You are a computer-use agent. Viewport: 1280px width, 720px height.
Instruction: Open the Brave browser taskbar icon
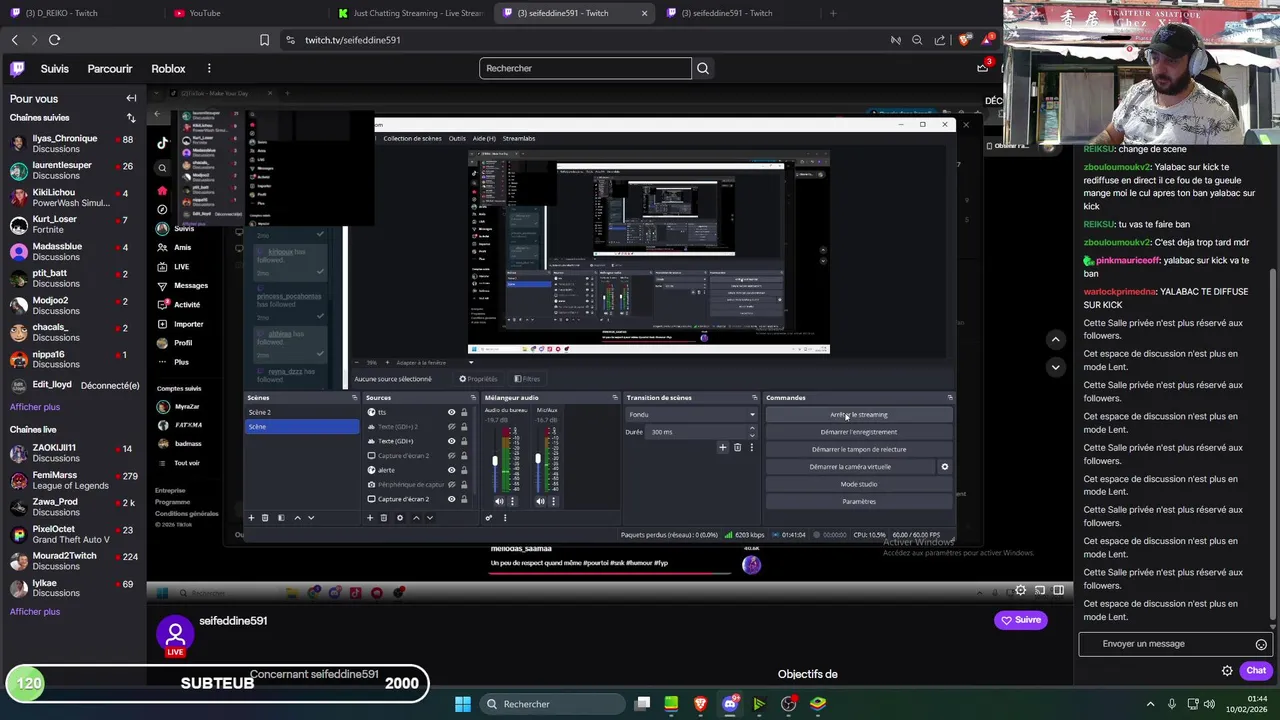coord(701,704)
